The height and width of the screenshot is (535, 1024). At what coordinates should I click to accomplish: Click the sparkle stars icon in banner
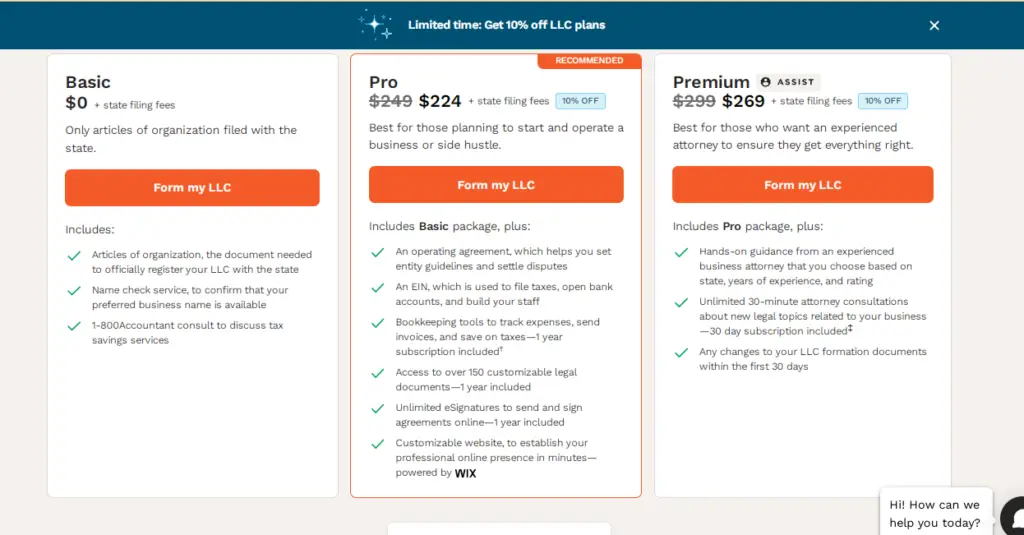point(376,24)
